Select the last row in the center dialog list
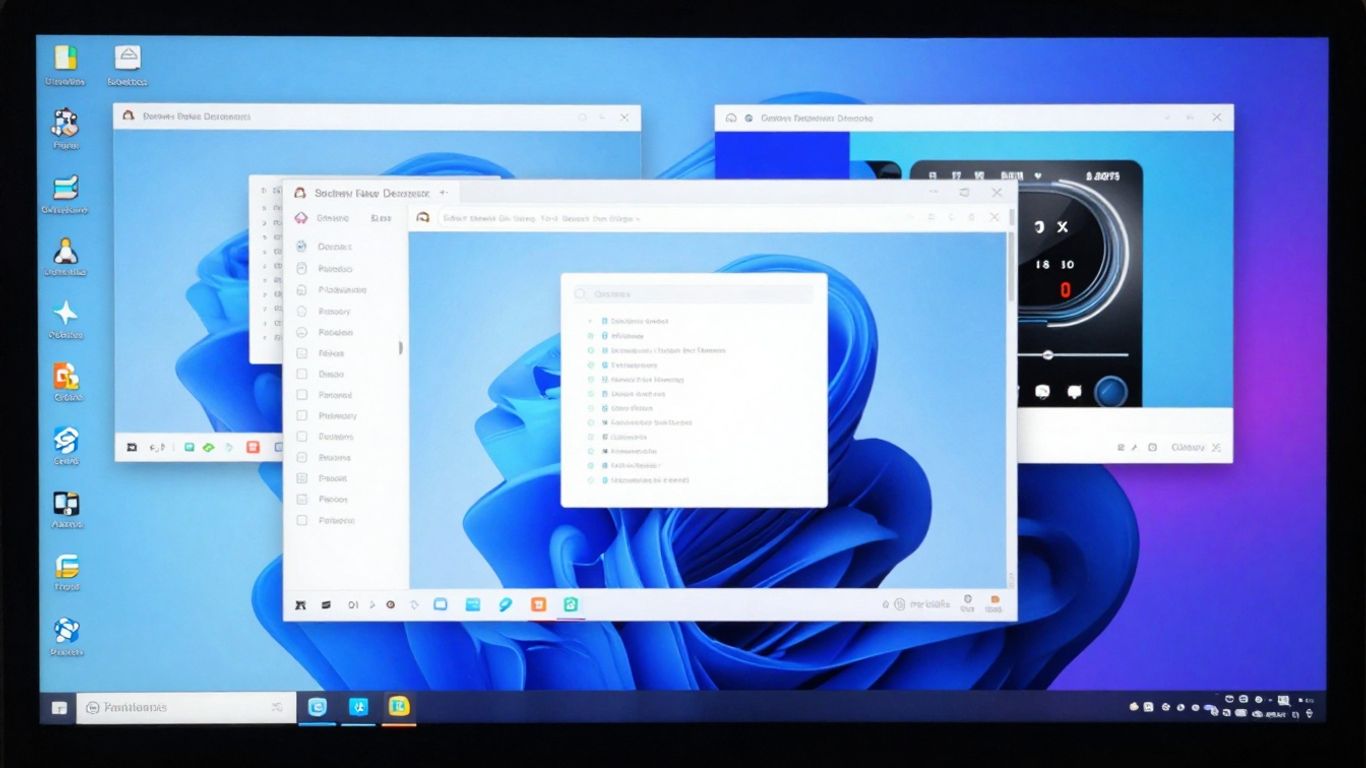This screenshot has width=1366, height=768. 639,480
